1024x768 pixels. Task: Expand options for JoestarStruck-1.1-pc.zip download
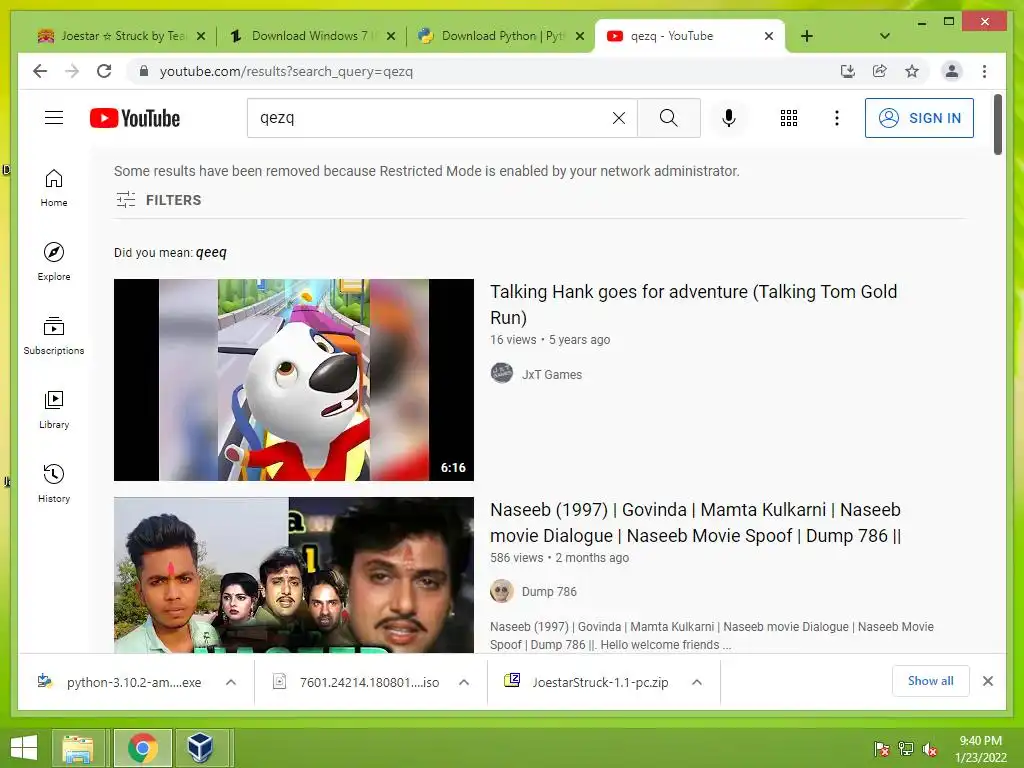click(x=697, y=682)
